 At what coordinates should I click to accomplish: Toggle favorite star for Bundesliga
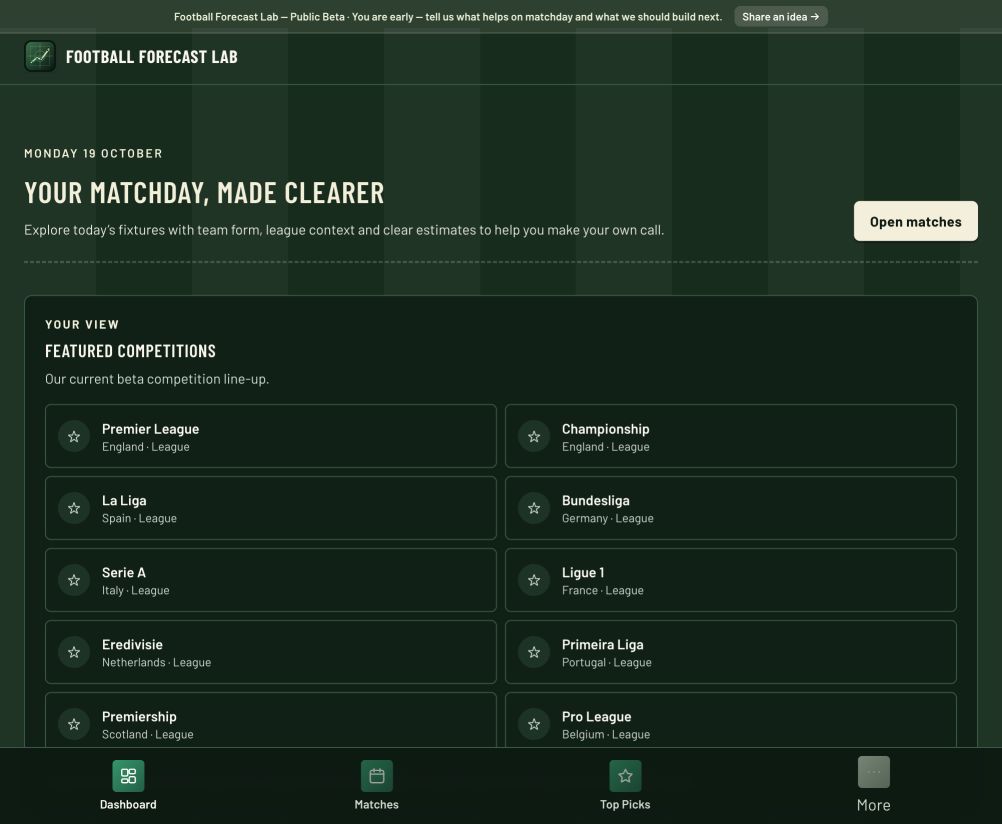click(534, 508)
